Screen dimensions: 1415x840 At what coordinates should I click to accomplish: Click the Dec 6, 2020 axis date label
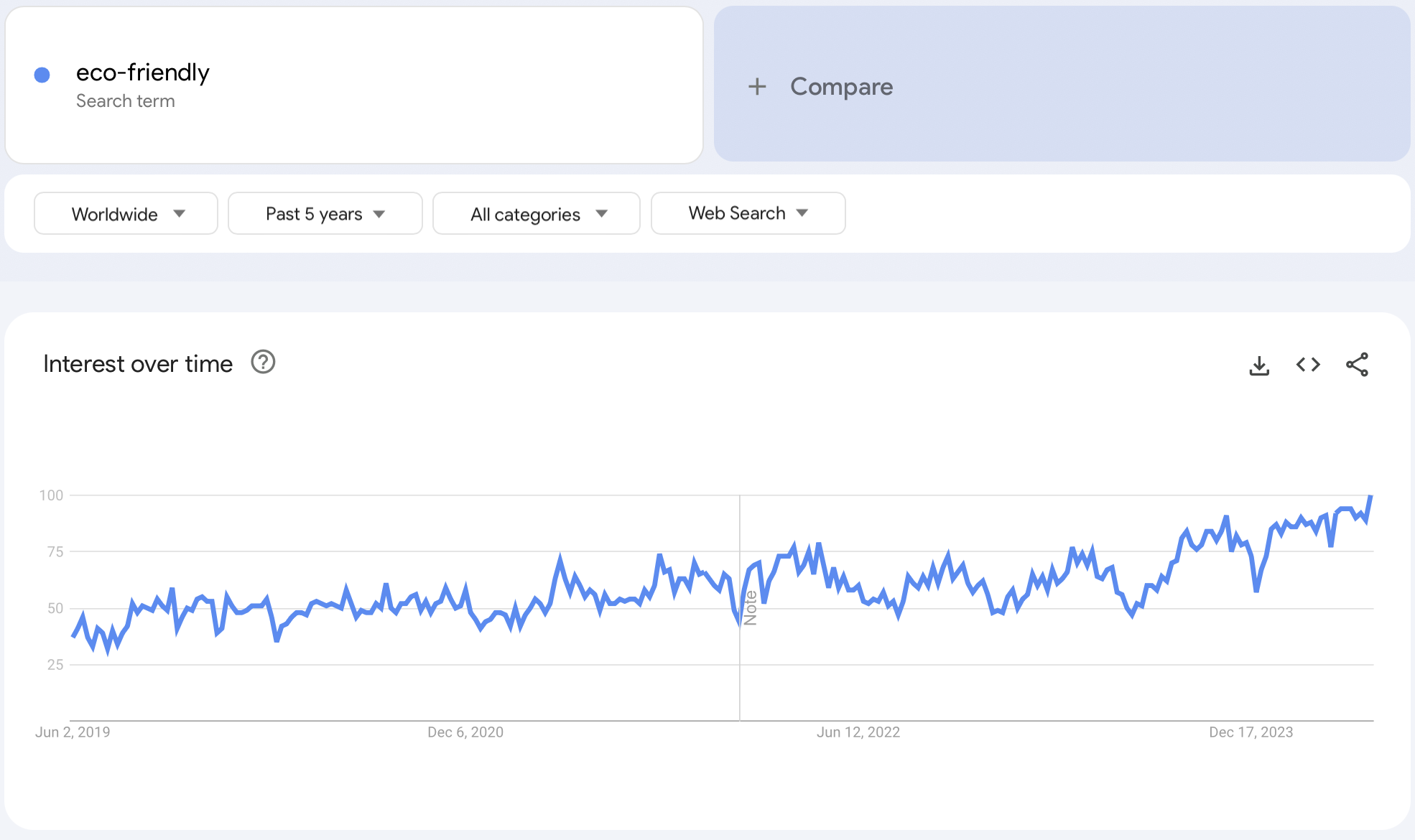[465, 732]
